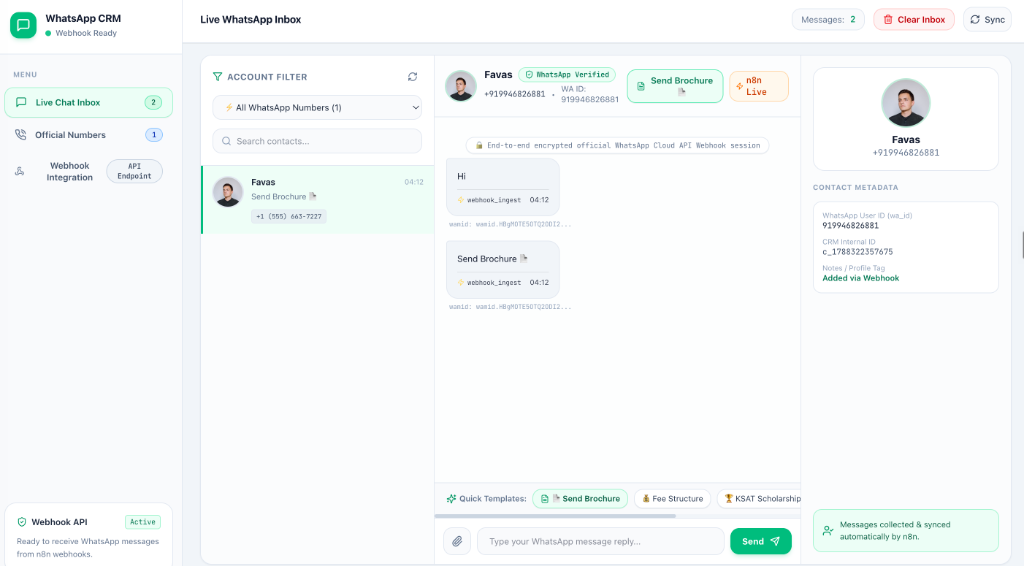Click the chat bubble icon in Live Chat Inbox
This screenshot has width=1024, height=566.
(21, 102)
